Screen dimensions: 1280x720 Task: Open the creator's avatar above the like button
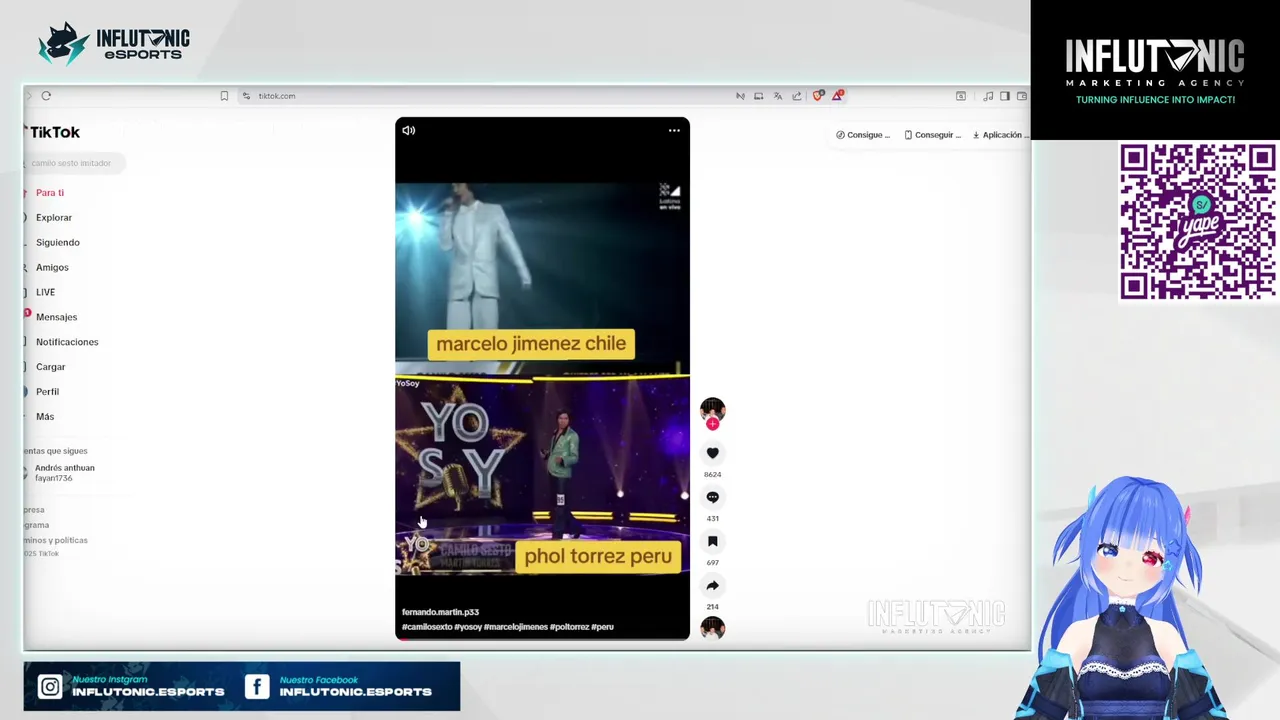click(x=712, y=409)
